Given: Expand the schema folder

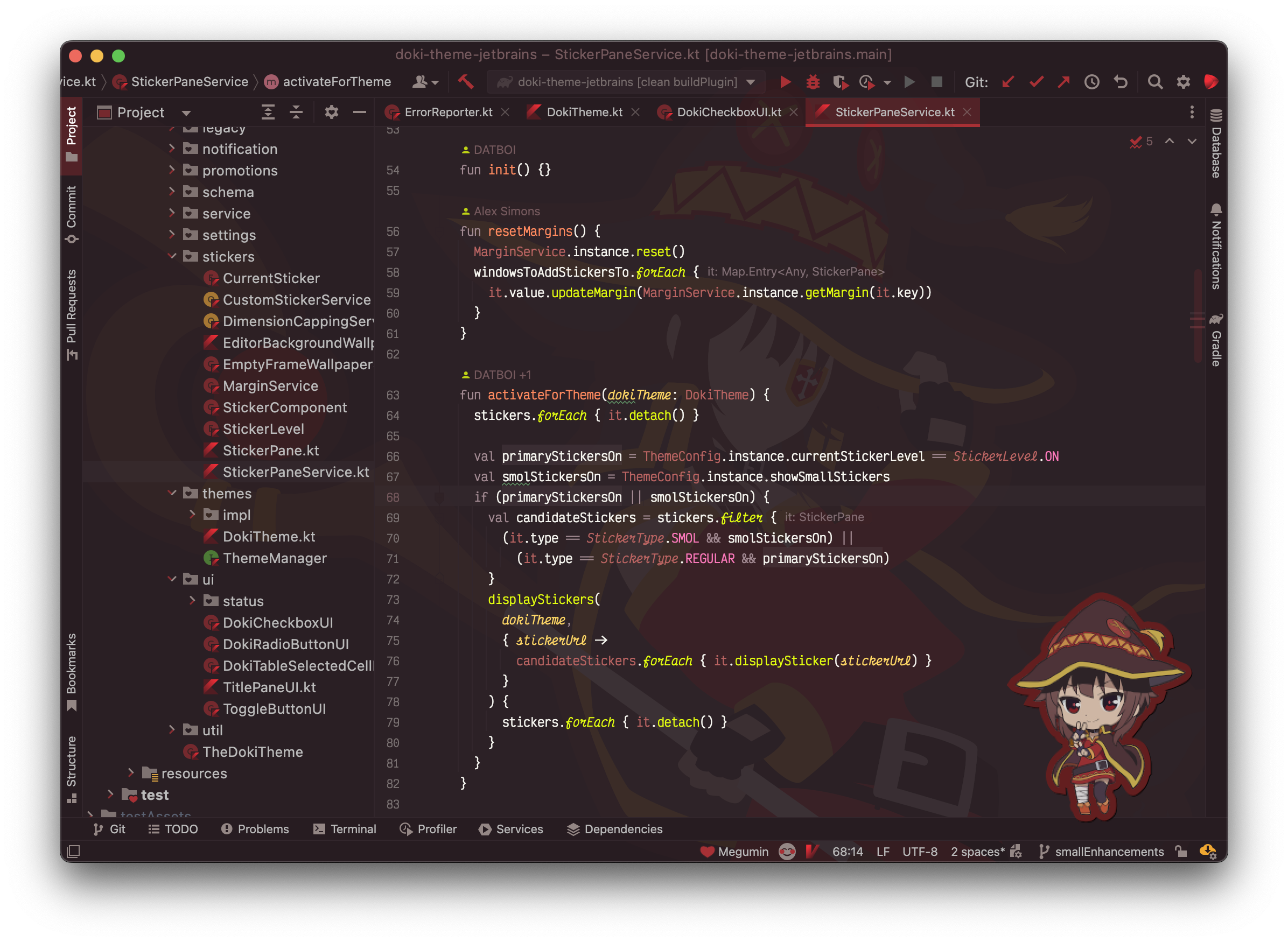Looking at the screenshot, I should 172,192.
